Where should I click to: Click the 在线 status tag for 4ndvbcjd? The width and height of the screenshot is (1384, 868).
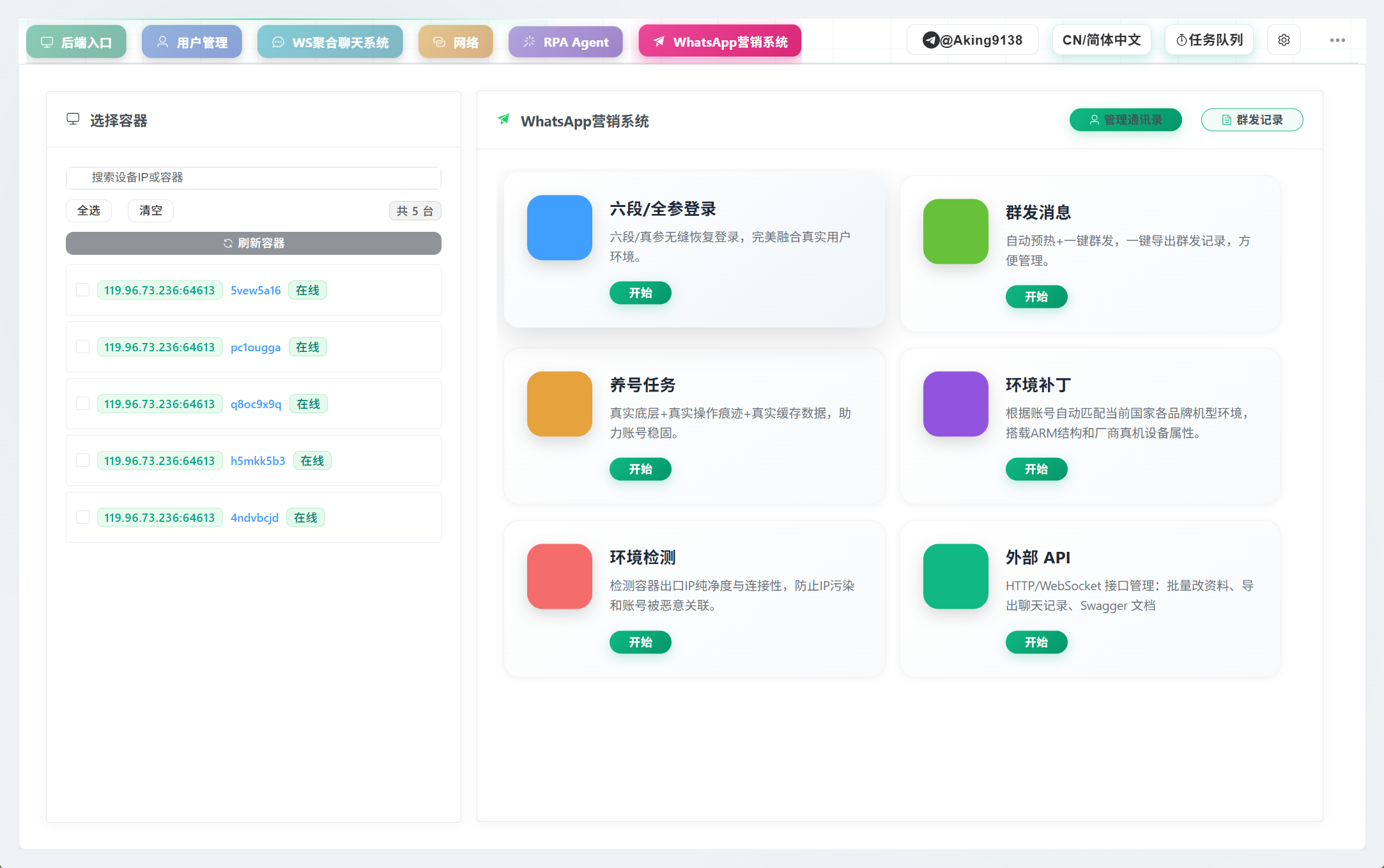306,517
